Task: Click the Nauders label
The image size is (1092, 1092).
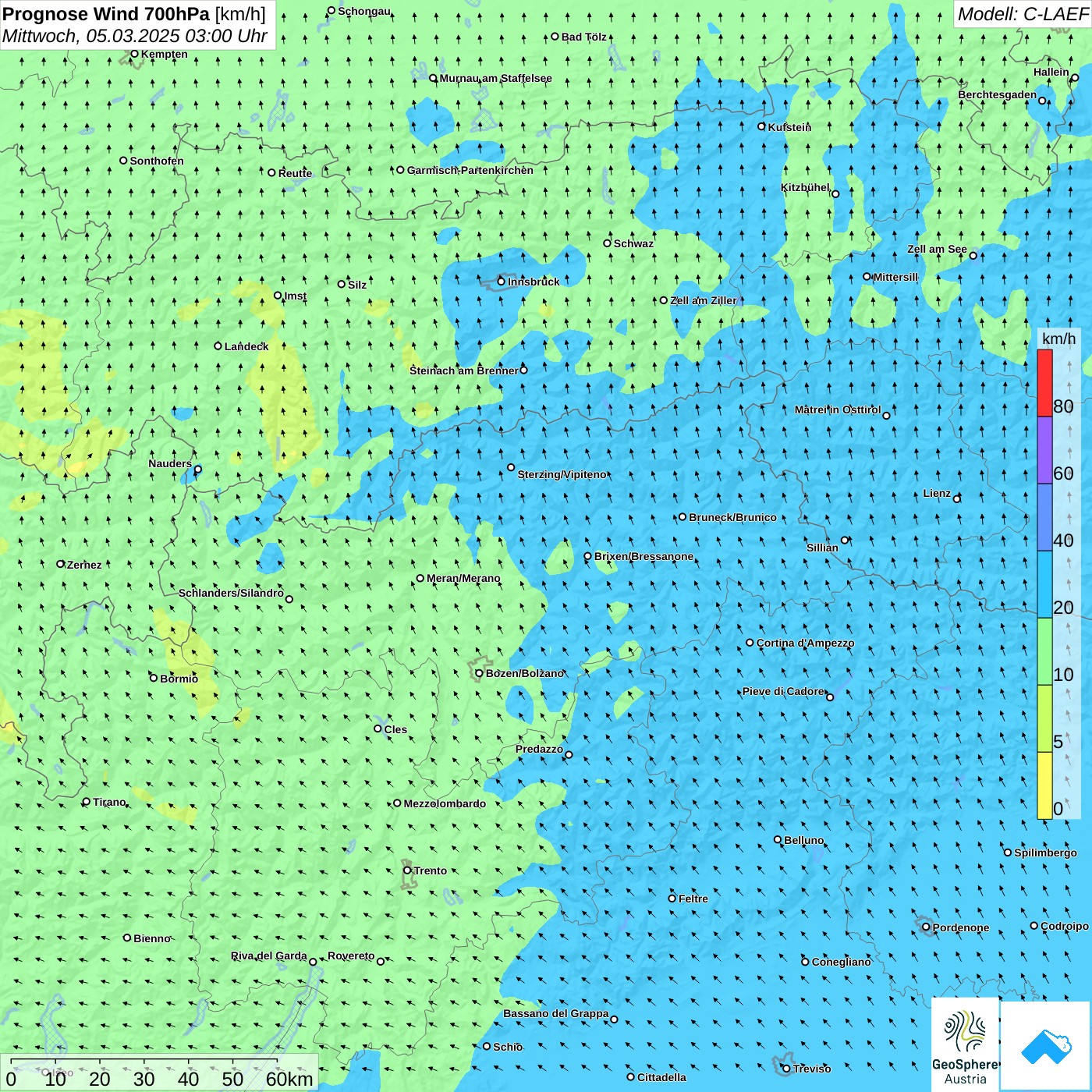Action: 170,463
